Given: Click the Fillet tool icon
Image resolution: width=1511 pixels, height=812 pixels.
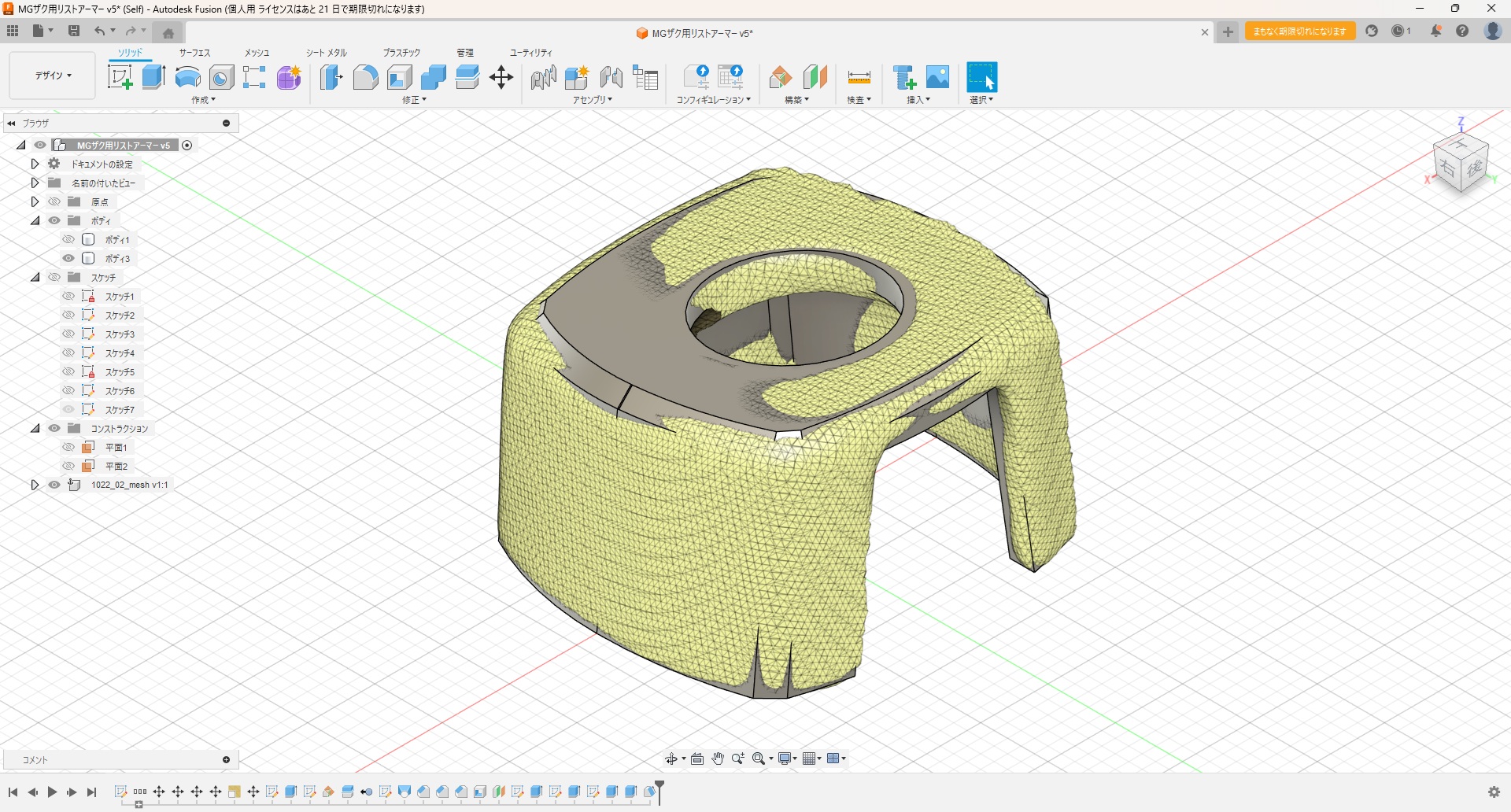Looking at the screenshot, I should pyautogui.click(x=365, y=77).
